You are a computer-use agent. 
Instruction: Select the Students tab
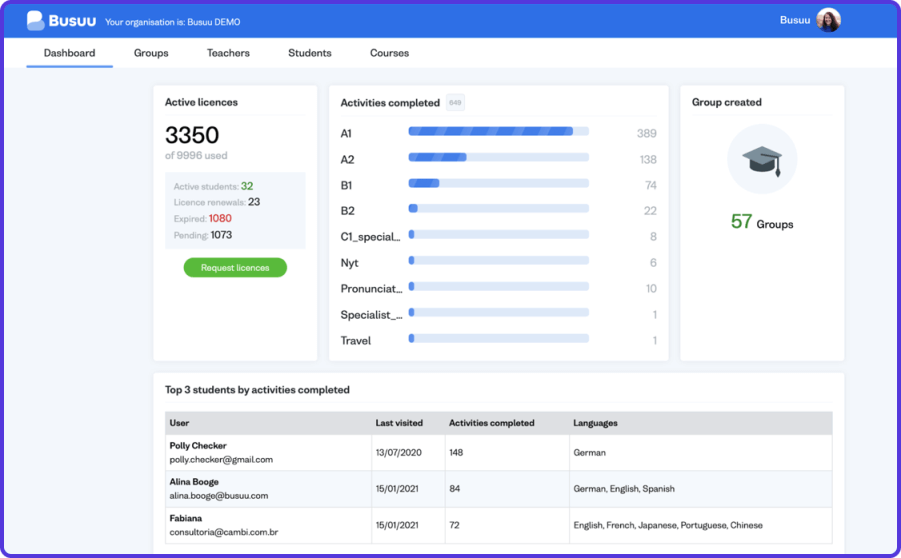coord(309,53)
